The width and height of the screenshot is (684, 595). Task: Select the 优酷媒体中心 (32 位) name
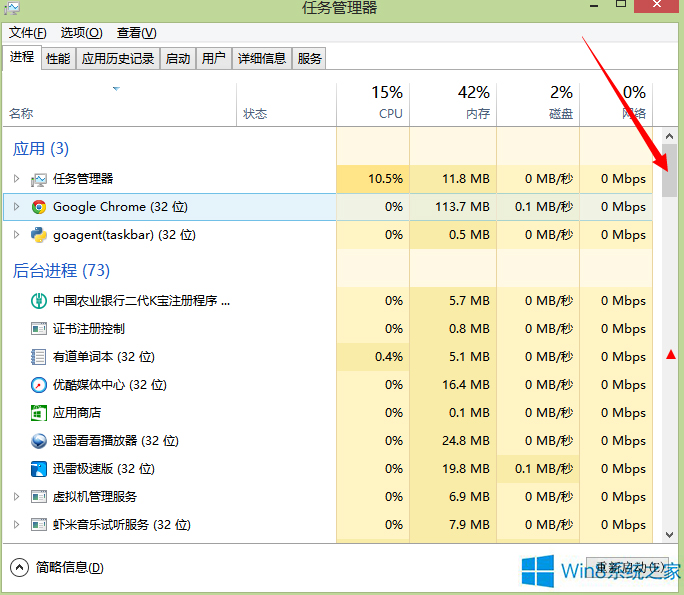click(x=109, y=385)
